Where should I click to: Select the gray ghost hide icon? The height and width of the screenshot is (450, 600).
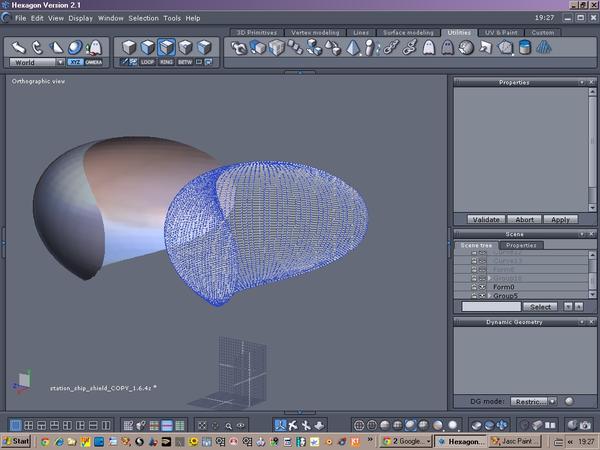pos(447,48)
